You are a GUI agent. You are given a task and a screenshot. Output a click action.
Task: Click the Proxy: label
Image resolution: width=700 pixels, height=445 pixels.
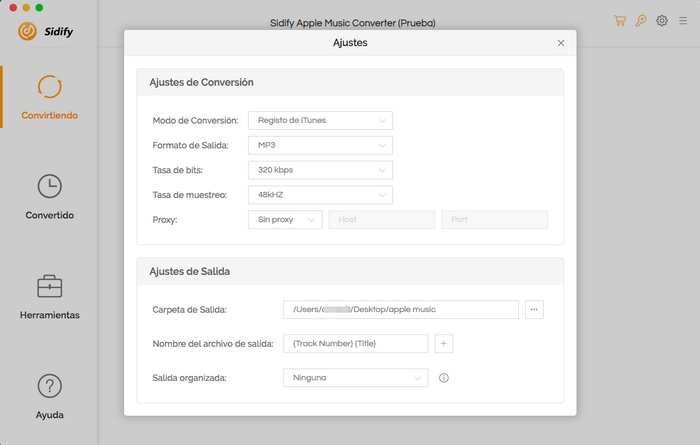[165, 220]
